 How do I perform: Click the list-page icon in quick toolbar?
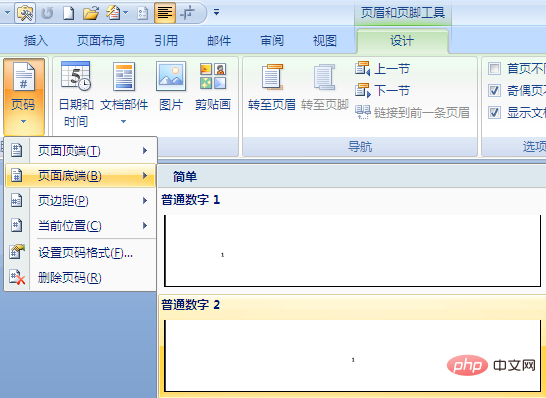click(x=143, y=13)
